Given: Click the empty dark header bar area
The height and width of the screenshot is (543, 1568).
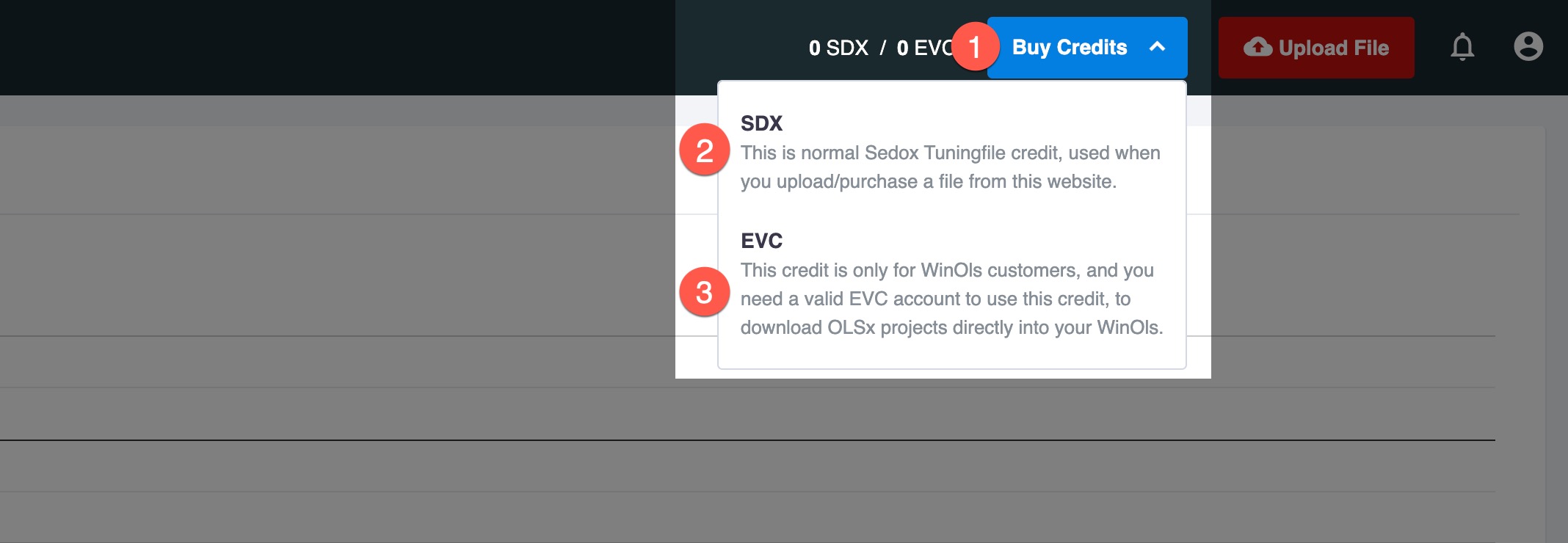Looking at the screenshot, I should [x=330, y=47].
